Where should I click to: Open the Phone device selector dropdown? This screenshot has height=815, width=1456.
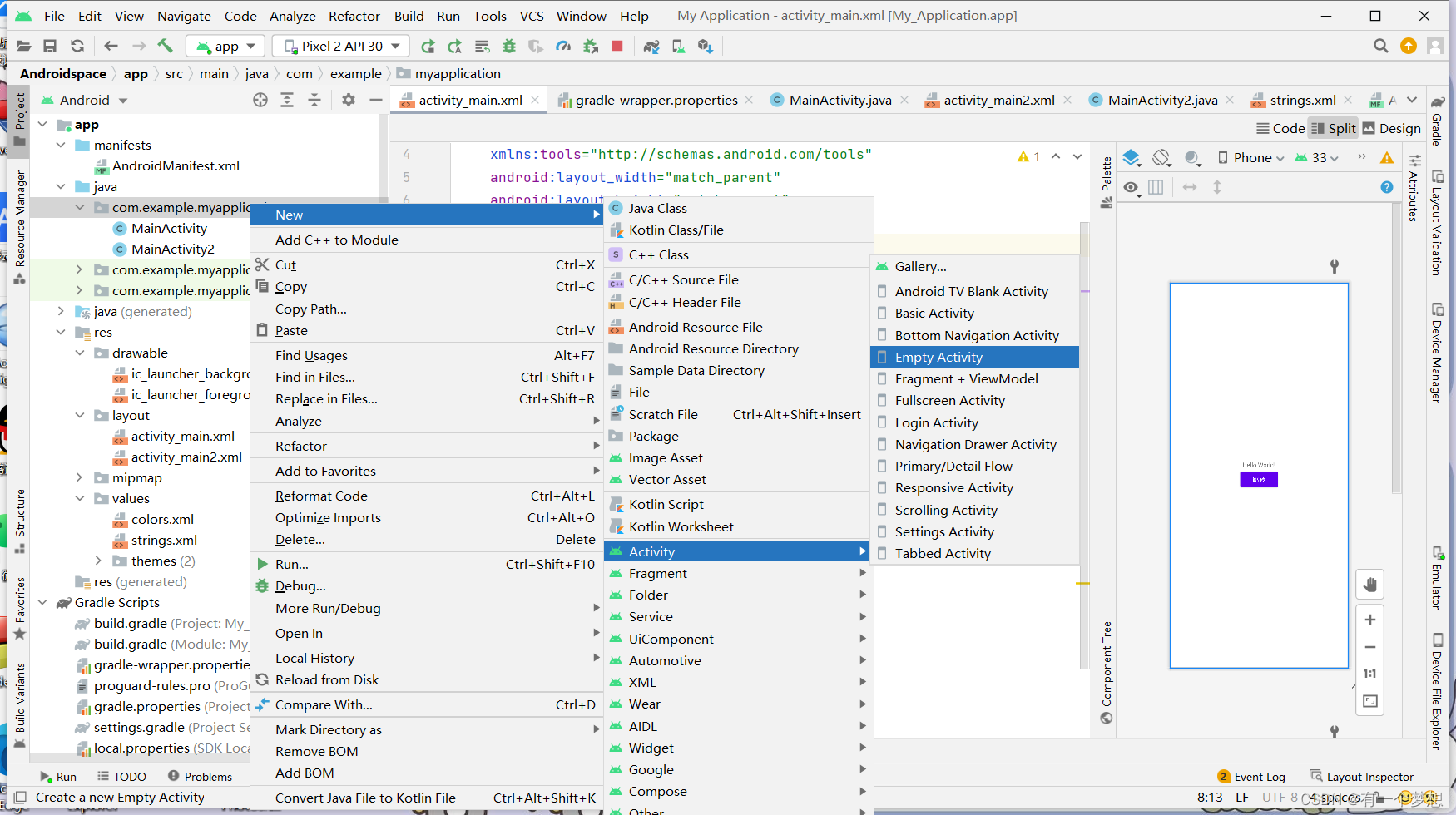[x=1250, y=157]
